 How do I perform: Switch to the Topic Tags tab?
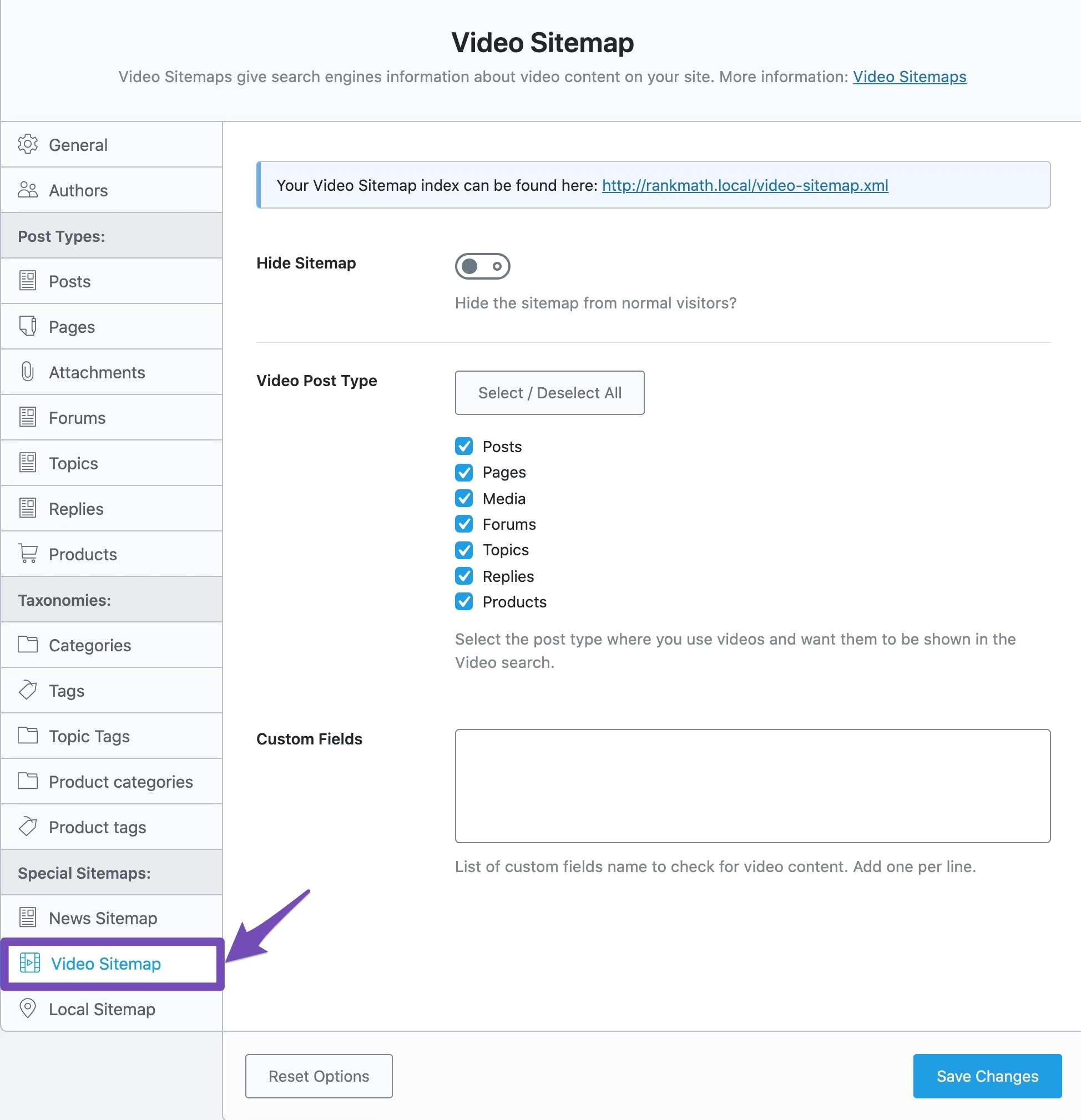(89, 736)
